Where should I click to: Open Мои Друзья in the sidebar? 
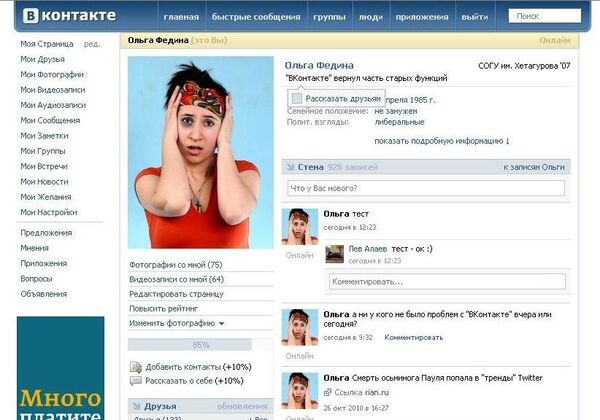pyautogui.click(x=42, y=59)
